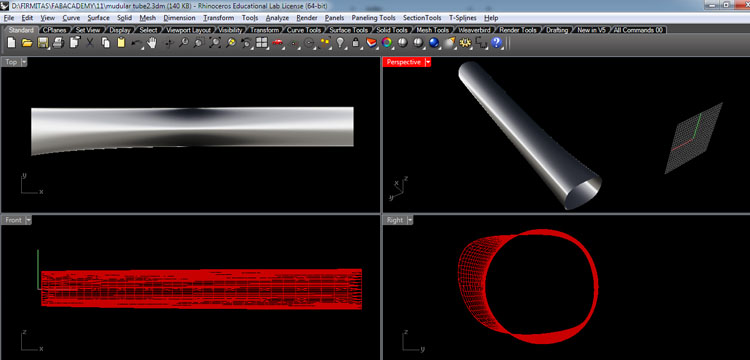Click the Hide Objects light bulb icon

coord(340,43)
